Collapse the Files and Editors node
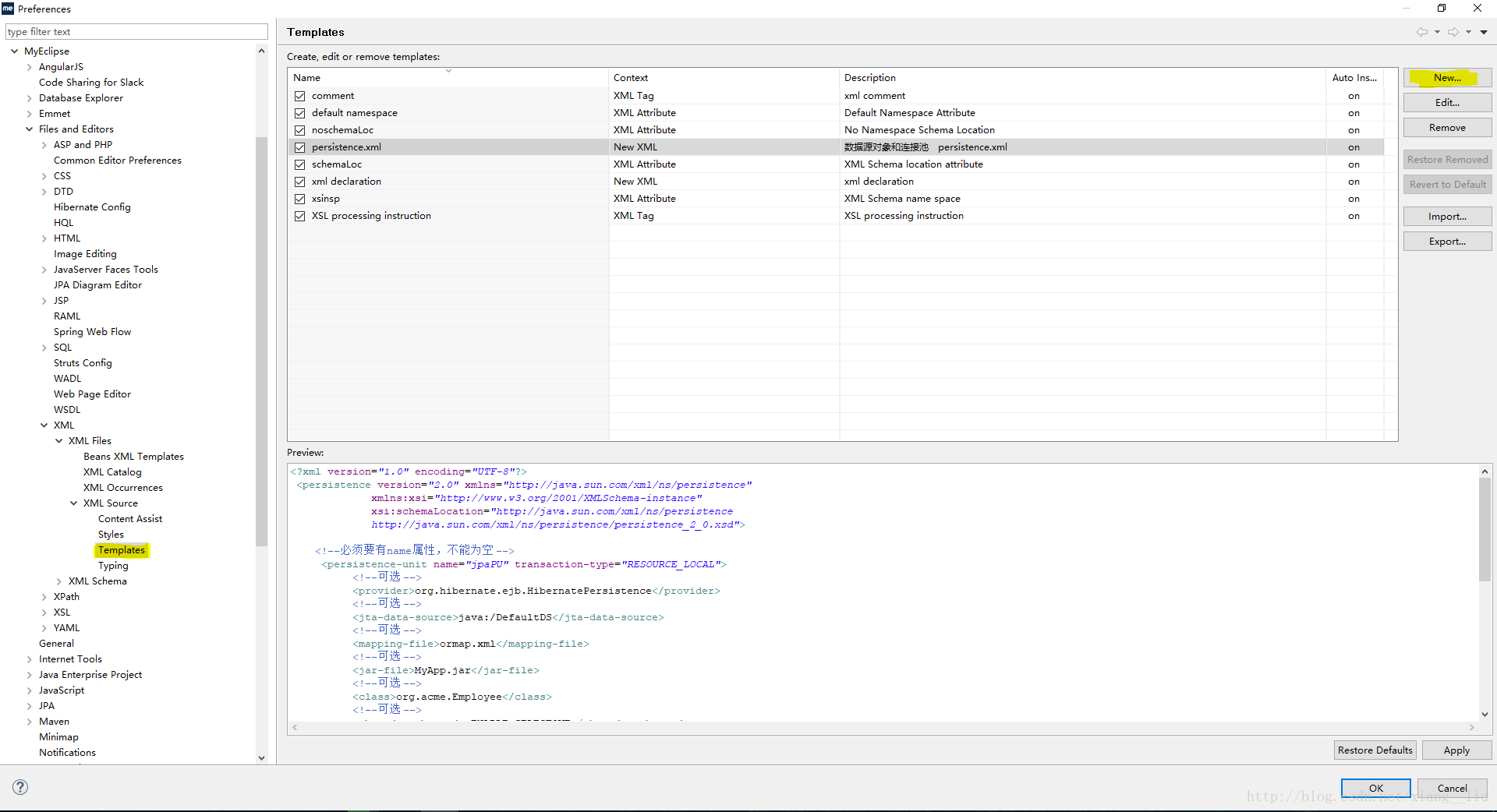The width and height of the screenshot is (1497, 812). 30,129
